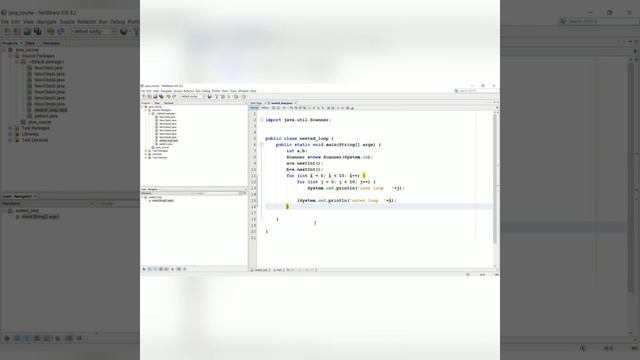Click the "public class nested_loop {" code line
This screenshot has width=640, height=360.
pyautogui.click(x=300, y=138)
